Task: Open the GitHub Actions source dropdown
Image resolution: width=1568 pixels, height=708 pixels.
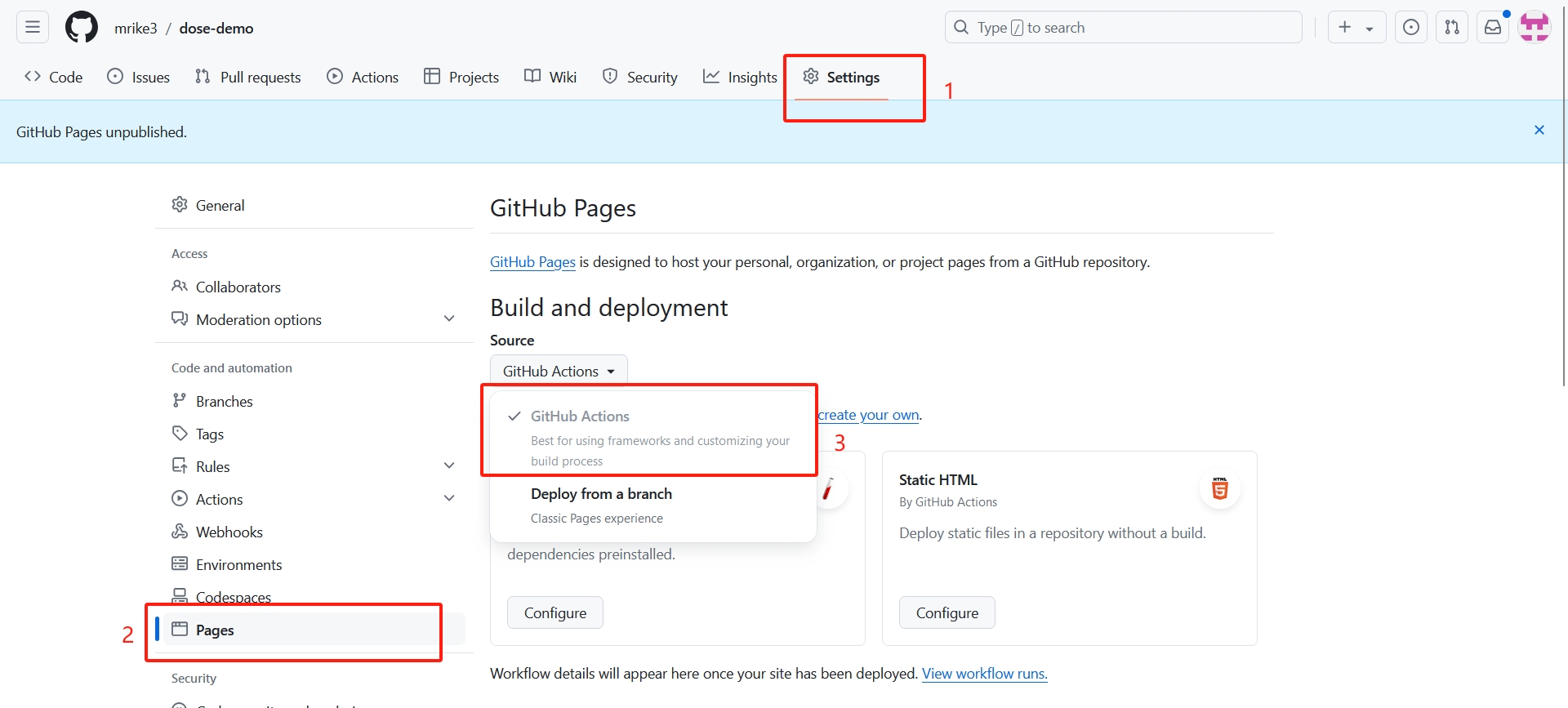Action: [559, 372]
